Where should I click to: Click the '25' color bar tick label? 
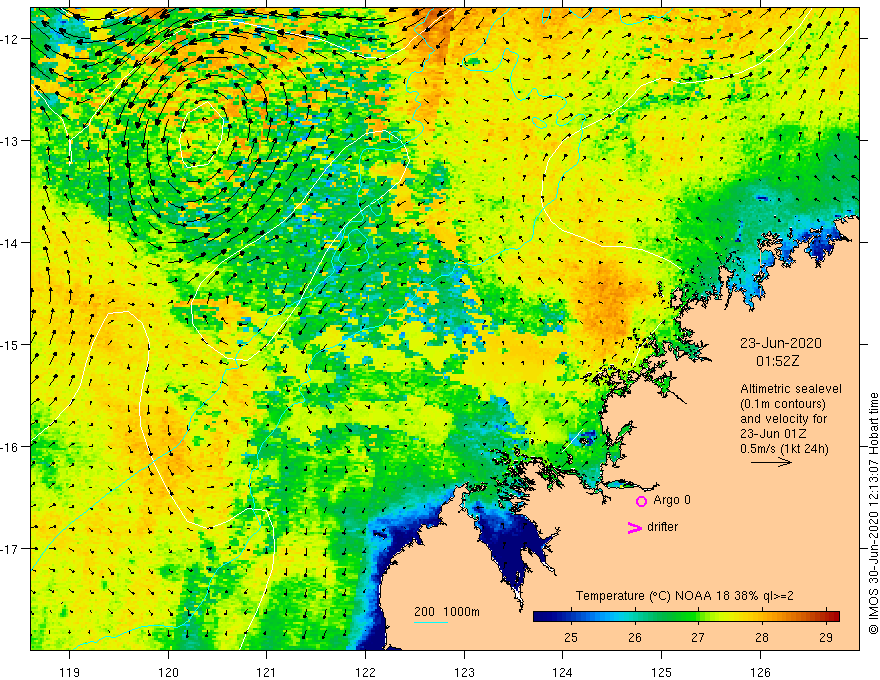571,638
